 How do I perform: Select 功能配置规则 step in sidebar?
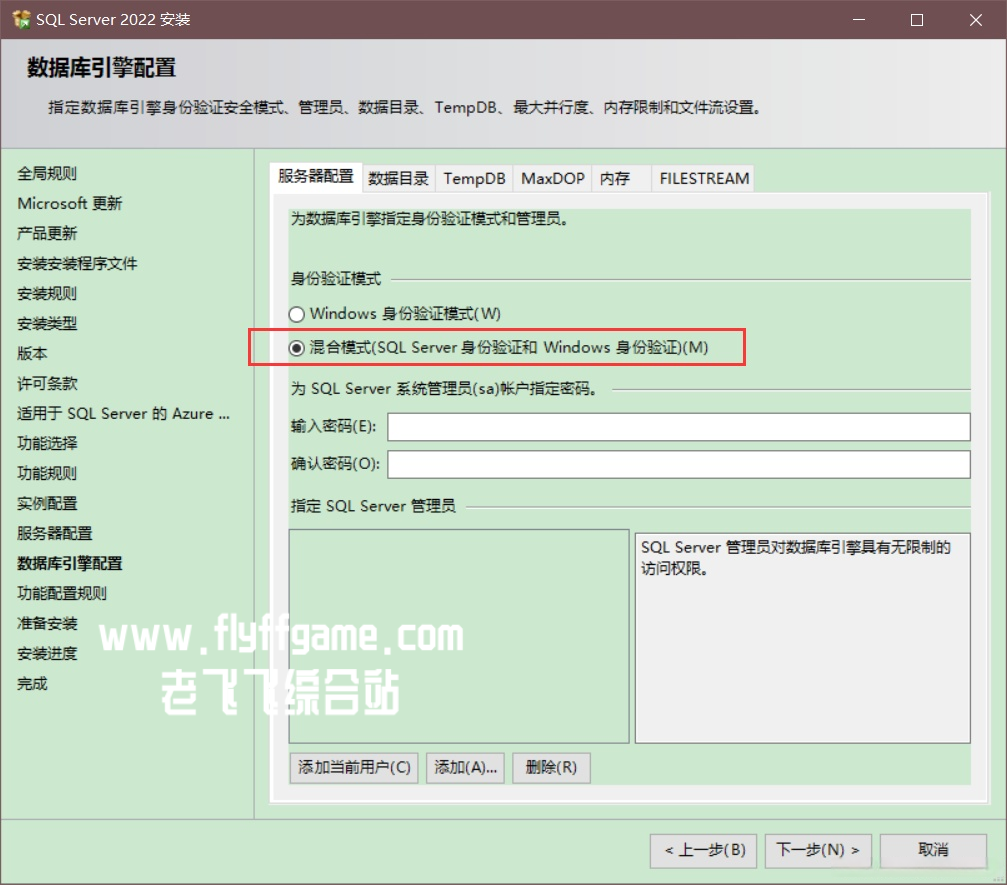click(62, 594)
